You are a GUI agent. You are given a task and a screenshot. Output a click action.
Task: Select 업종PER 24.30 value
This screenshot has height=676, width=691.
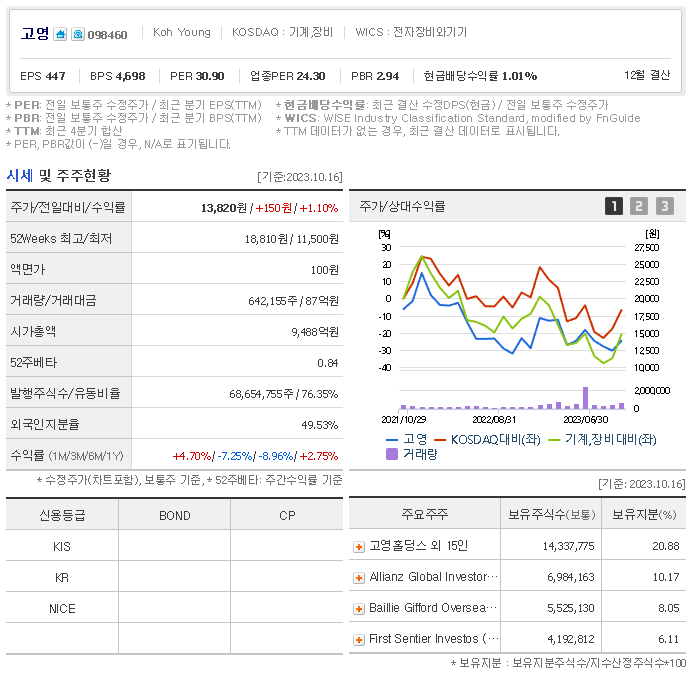[x=287, y=76]
